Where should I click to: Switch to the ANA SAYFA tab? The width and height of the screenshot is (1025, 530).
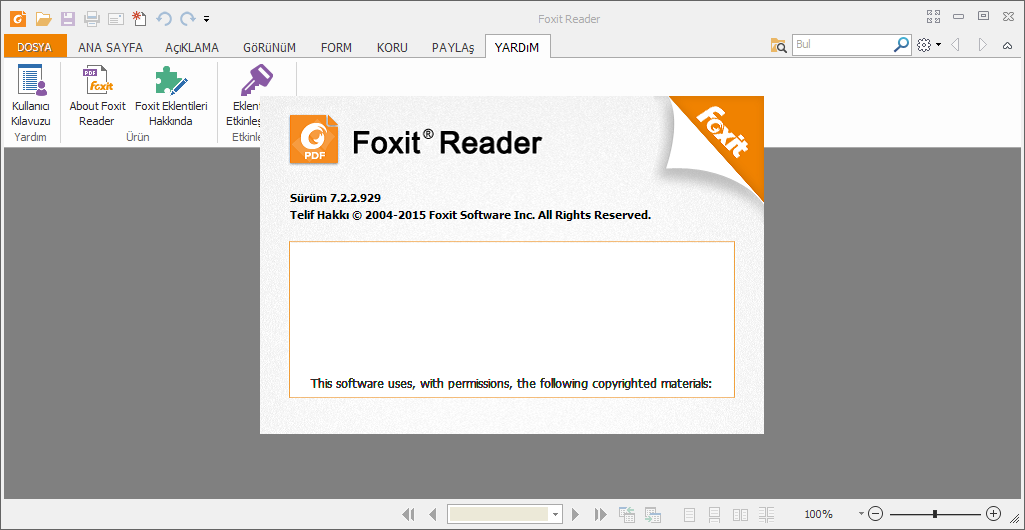[110, 47]
